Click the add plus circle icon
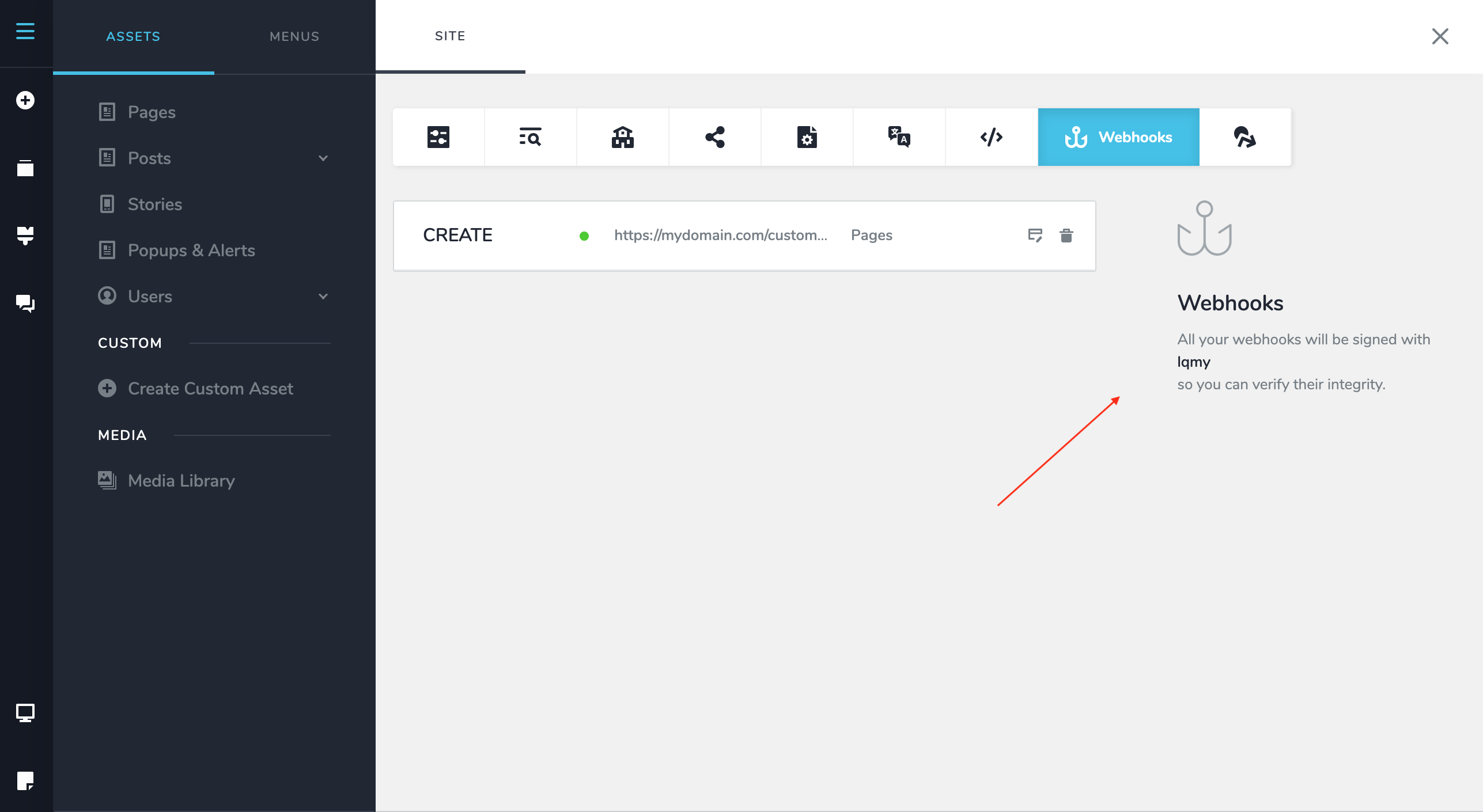The width and height of the screenshot is (1483, 812). point(25,100)
